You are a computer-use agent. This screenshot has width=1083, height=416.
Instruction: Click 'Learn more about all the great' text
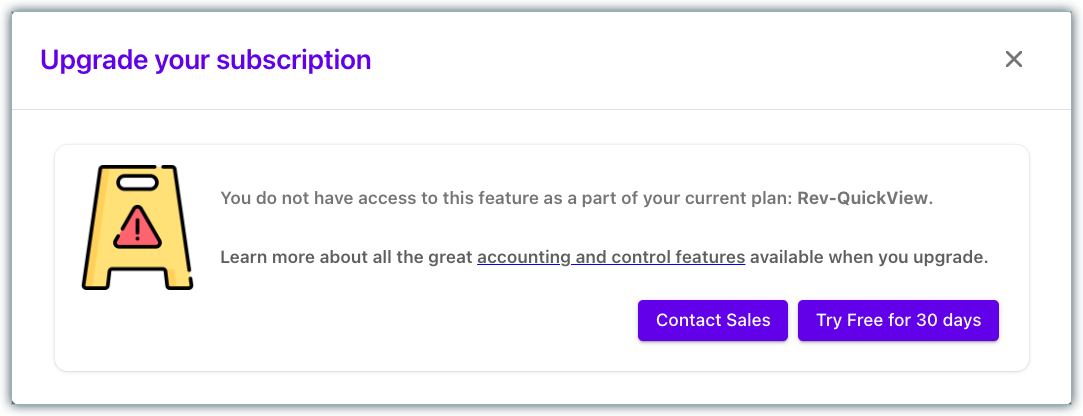pyautogui.click(x=347, y=258)
